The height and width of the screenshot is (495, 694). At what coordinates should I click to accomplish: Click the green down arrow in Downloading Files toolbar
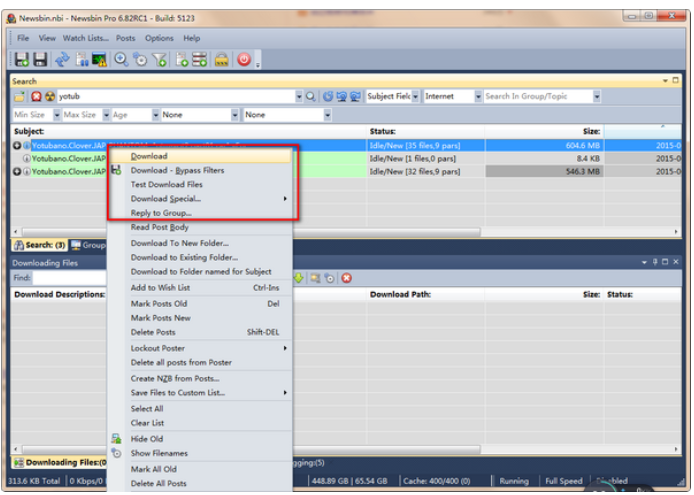click(299, 278)
